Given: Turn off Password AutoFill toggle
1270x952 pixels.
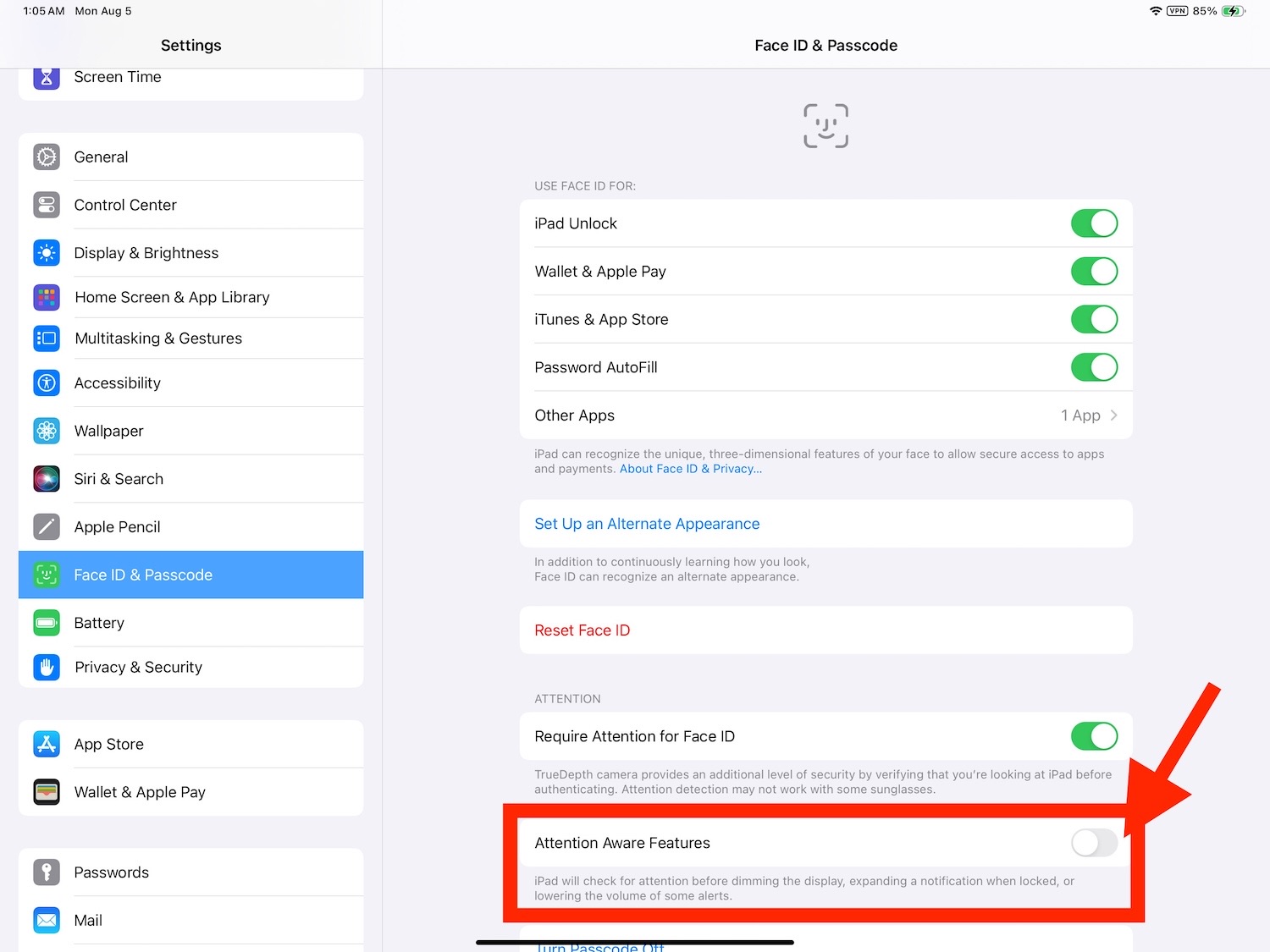Looking at the screenshot, I should point(1094,367).
